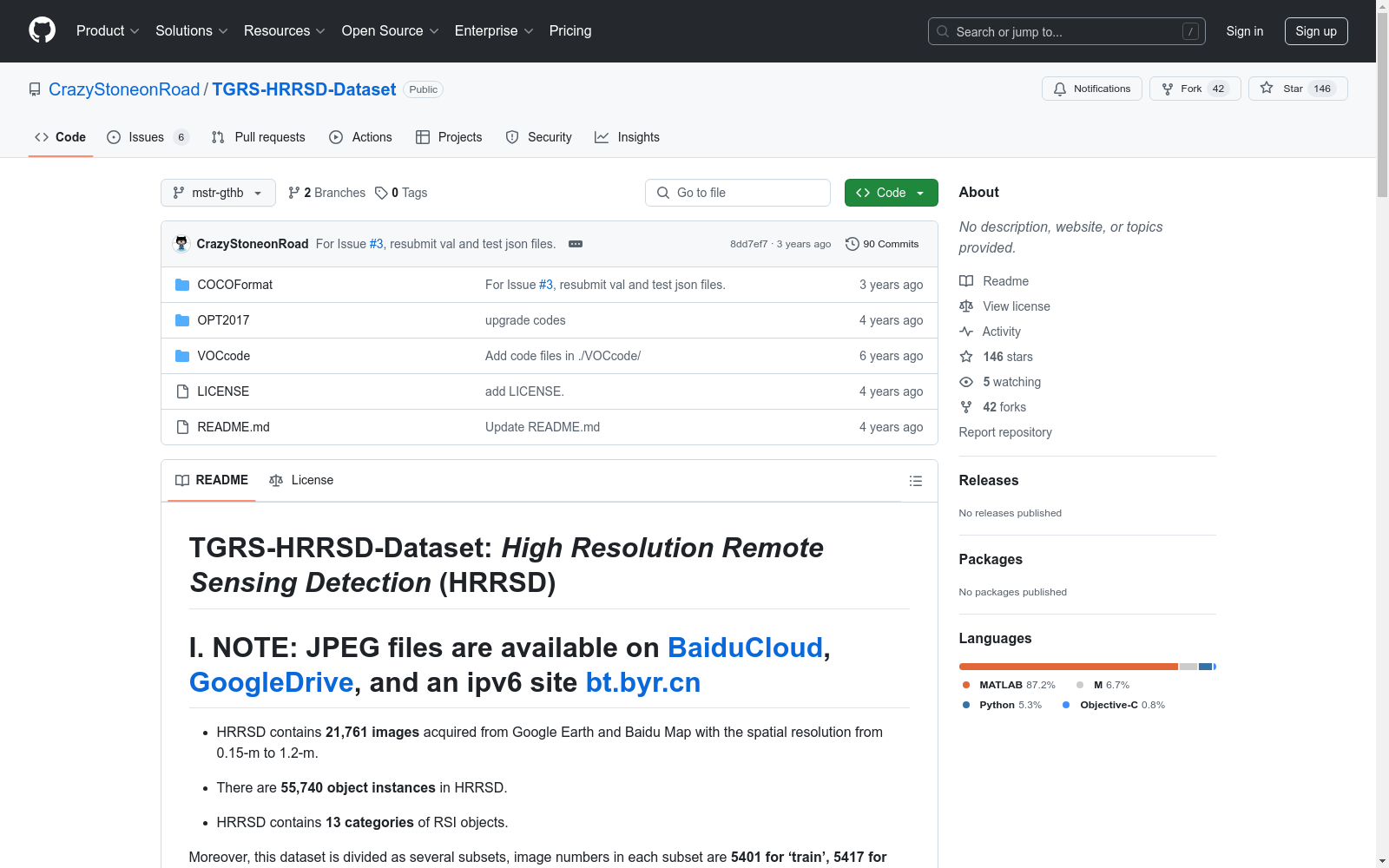The height and width of the screenshot is (868, 1389).
Task: Click the eye icon beside 5 watching
Action: [966, 382]
